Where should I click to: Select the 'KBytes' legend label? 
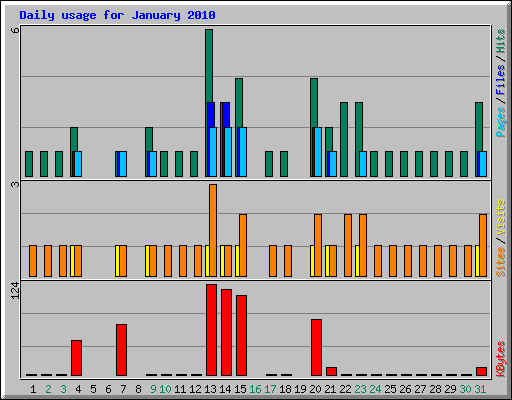coord(500,359)
